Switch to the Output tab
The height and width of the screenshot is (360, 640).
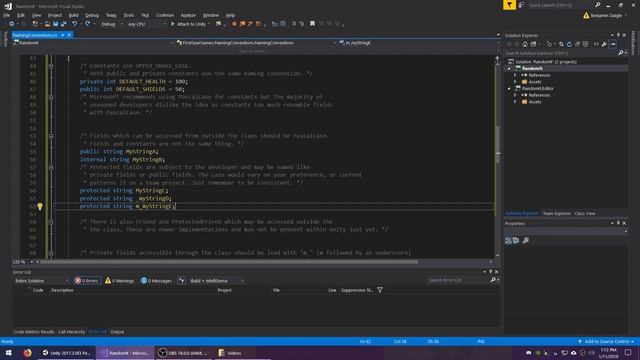117,332
